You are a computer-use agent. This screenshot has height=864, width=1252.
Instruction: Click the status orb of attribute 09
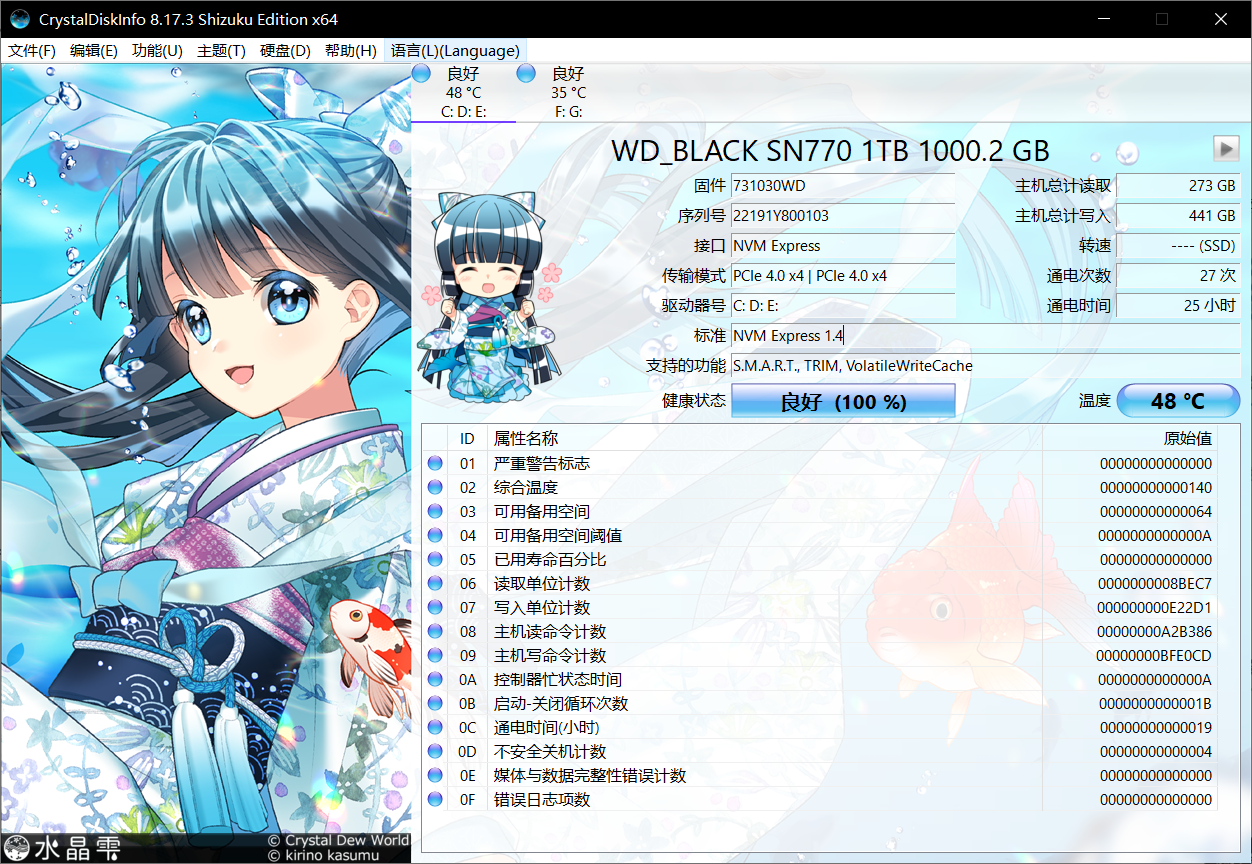[x=435, y=656]
